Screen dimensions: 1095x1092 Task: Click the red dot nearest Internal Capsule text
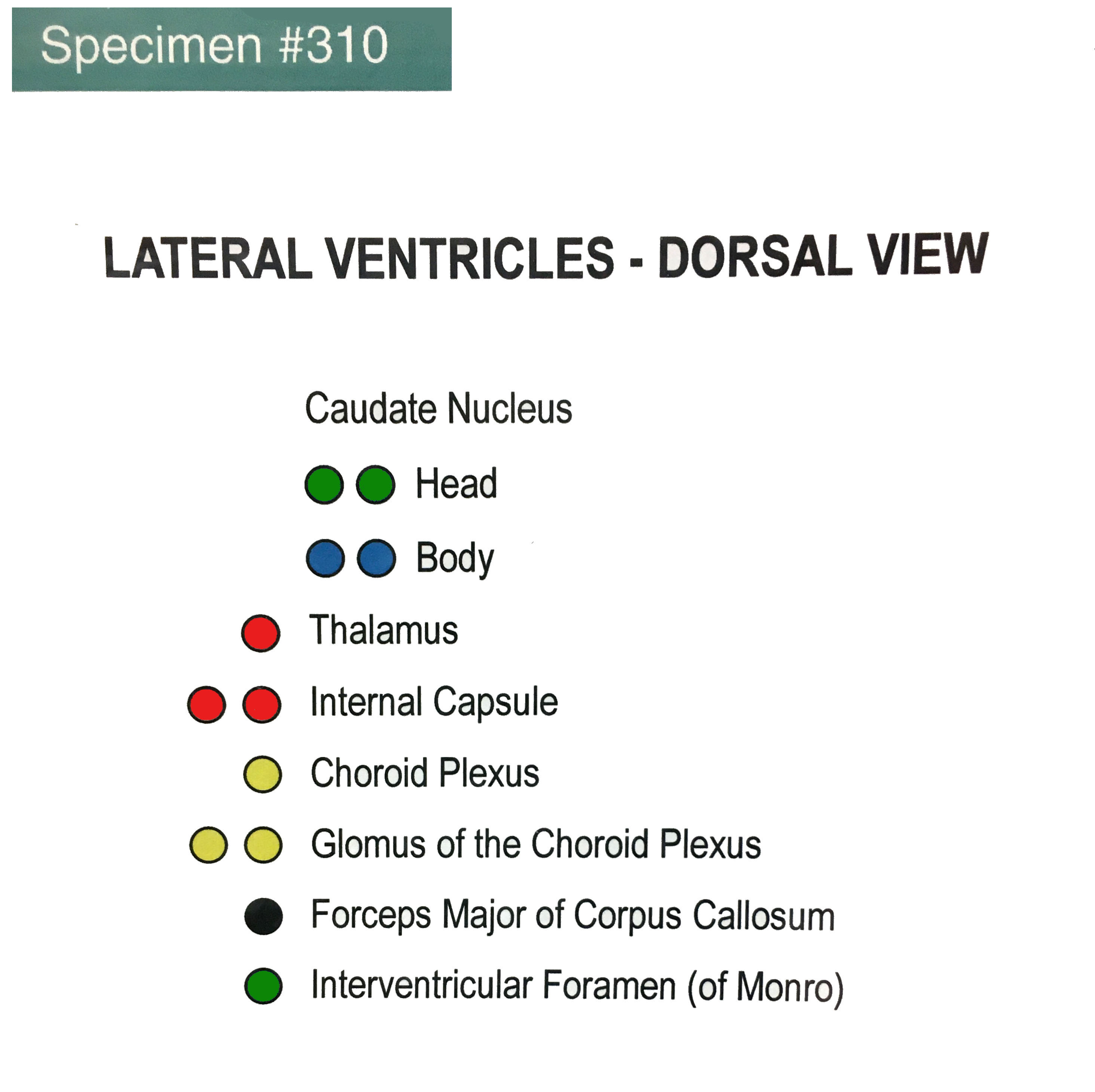pos(261,705)
